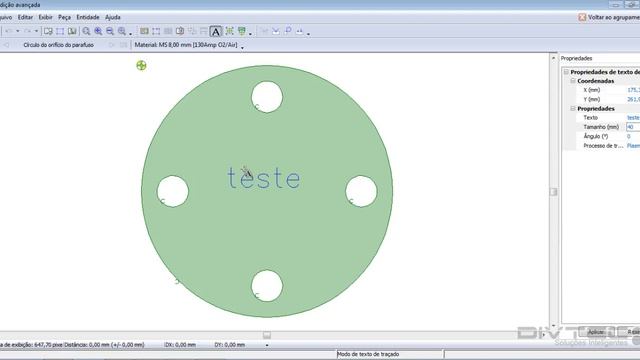The image size is (640, 360).
Task: Open the dropdown arrow at end of toolbar
Action: [308, 34]
